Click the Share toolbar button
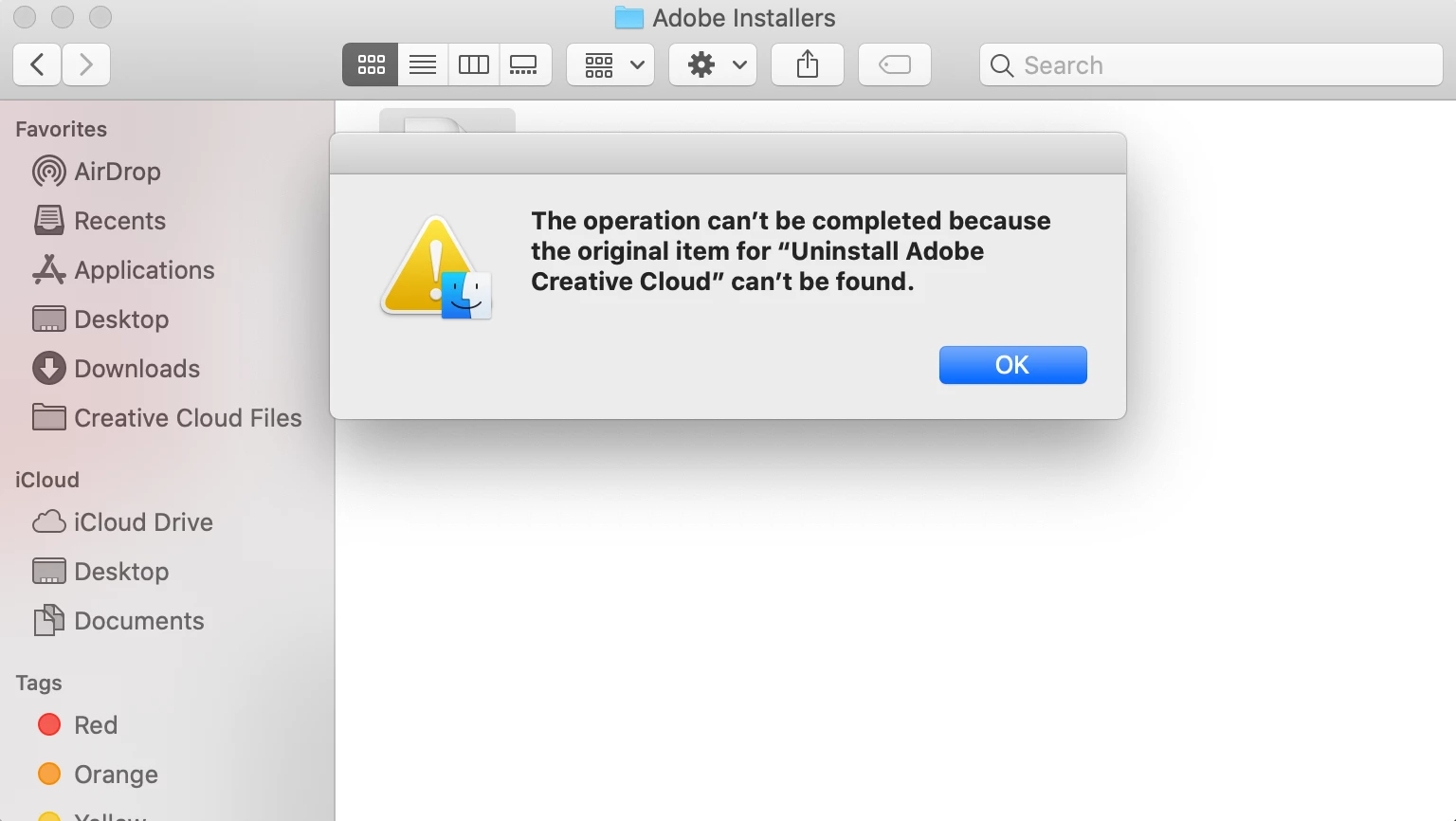The width and height of the screenshot is (1456, 821). click(x=808, y=64)
